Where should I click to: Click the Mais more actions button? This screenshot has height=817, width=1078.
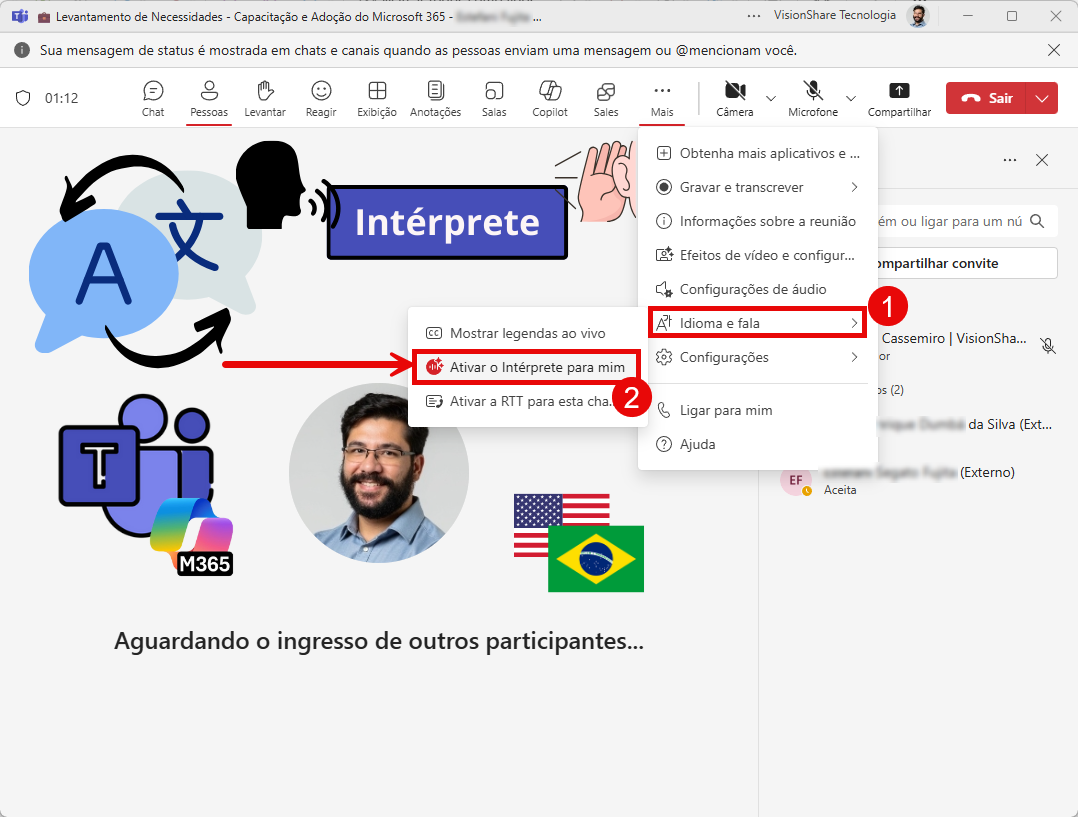[x=662, y=98]
